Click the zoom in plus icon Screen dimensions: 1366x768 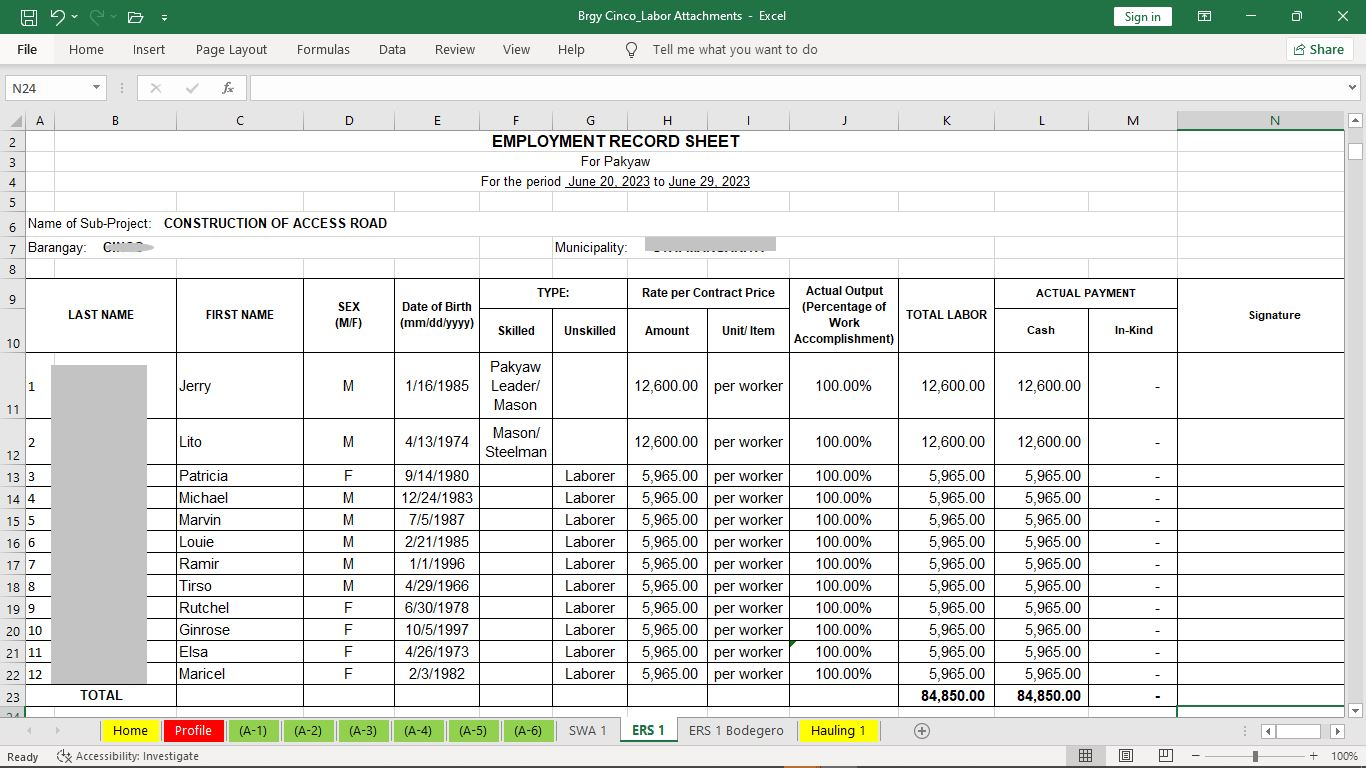point(1313,756)
